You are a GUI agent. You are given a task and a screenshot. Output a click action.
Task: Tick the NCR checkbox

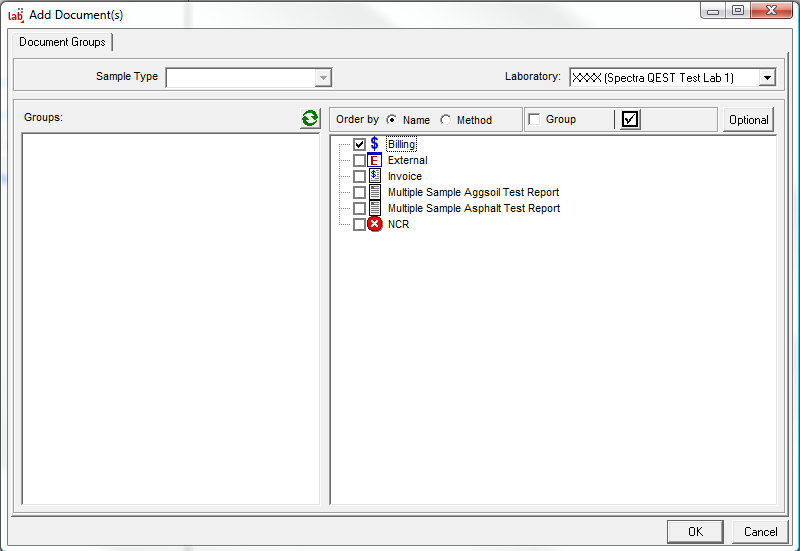[359, 224]
